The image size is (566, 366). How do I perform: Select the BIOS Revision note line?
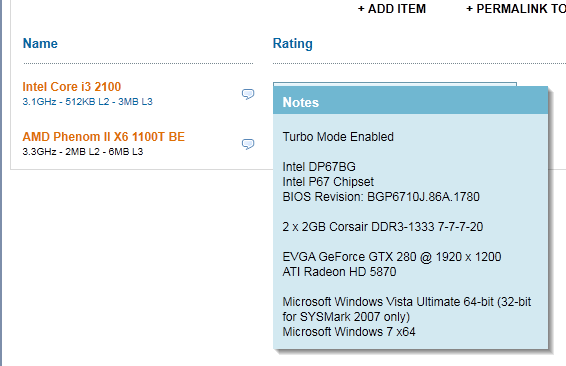(381, 197)
